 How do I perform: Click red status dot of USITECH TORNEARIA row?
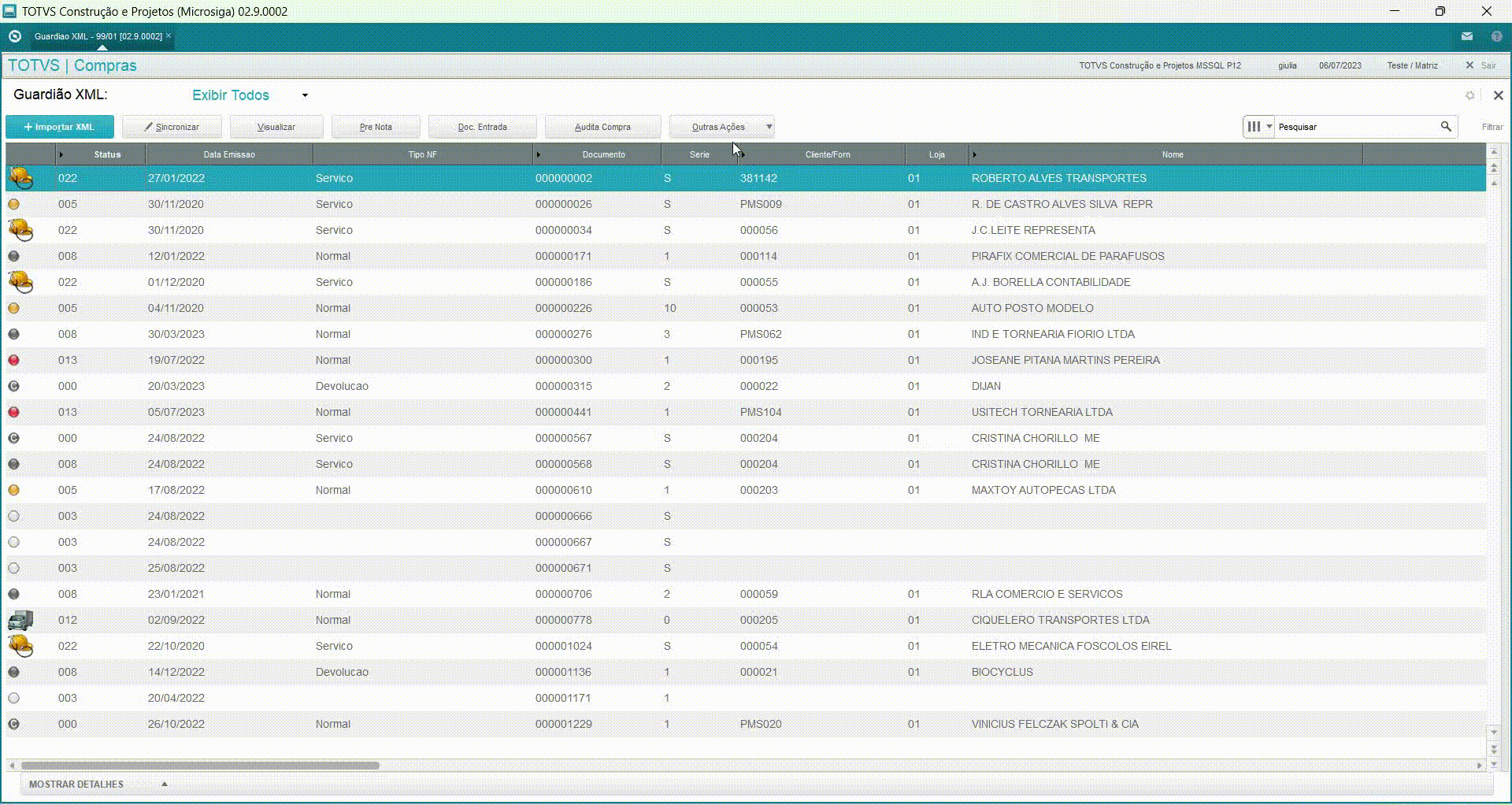[x=13, y=412]
